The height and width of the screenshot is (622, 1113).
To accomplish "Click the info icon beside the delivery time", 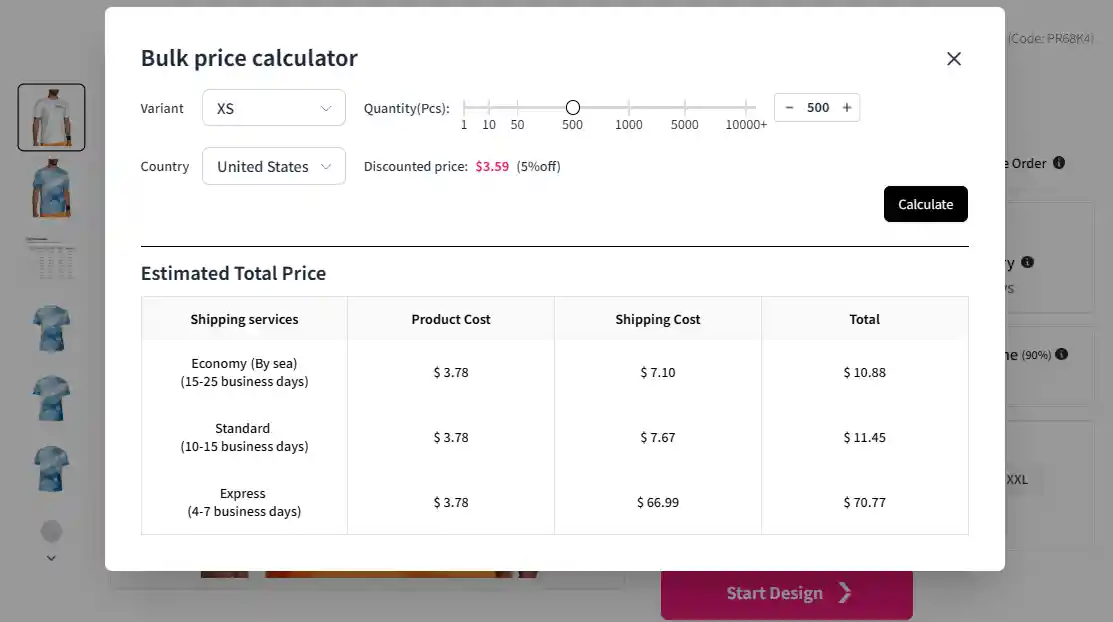I will [x=1025, y=262].
